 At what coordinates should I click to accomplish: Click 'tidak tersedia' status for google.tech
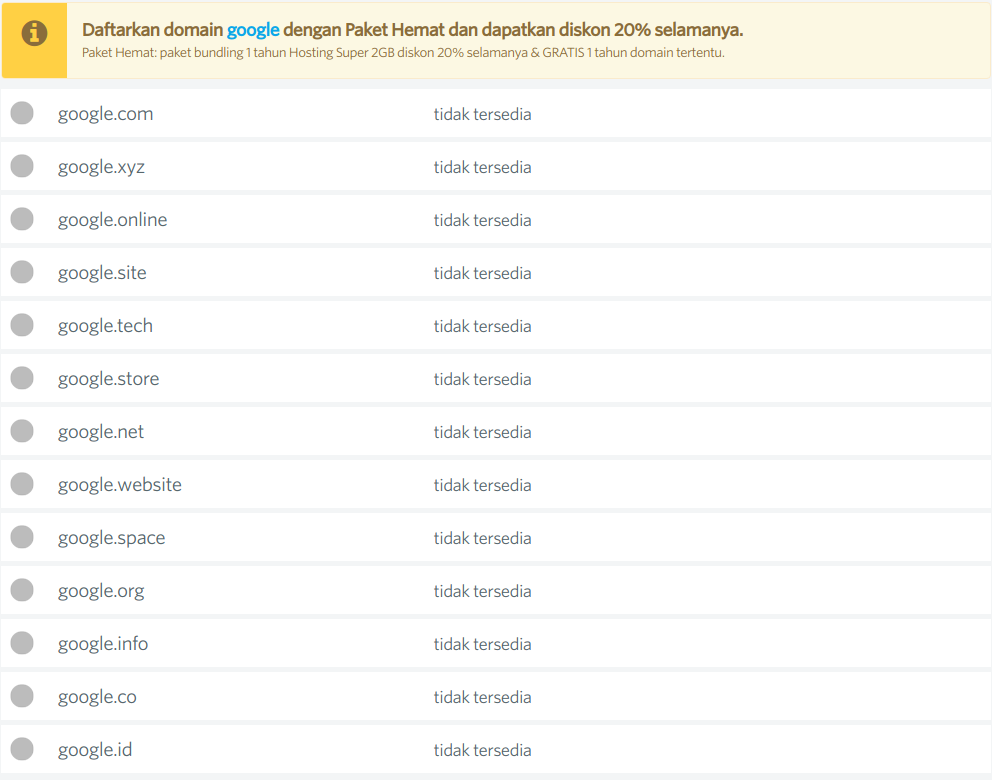pos(482,326)
